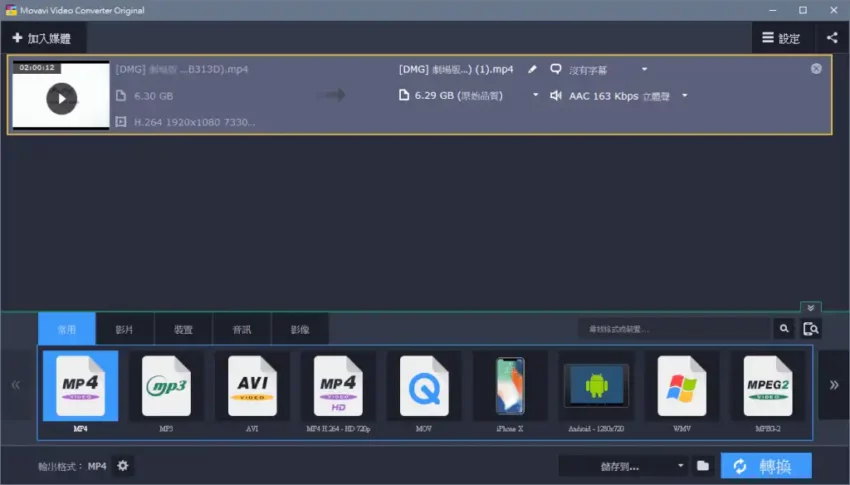Screen dimensions: 850x485
Task: Show next formats with right arrows
Action: 834,385
